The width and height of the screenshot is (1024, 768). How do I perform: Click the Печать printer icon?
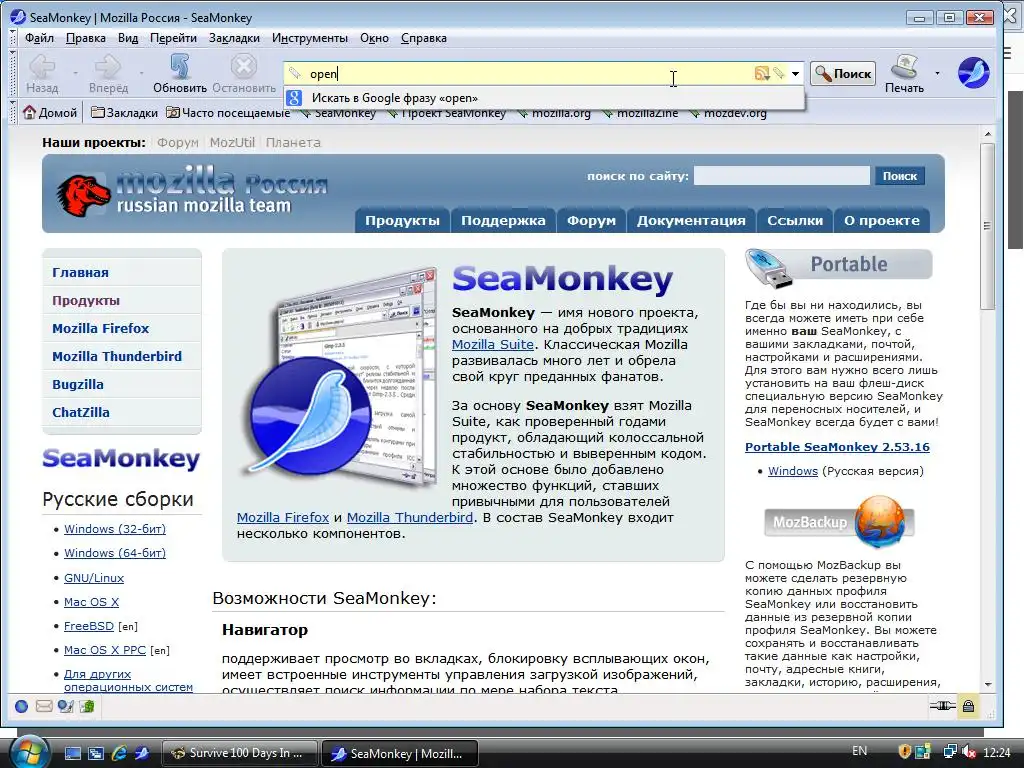click(904, 67)
